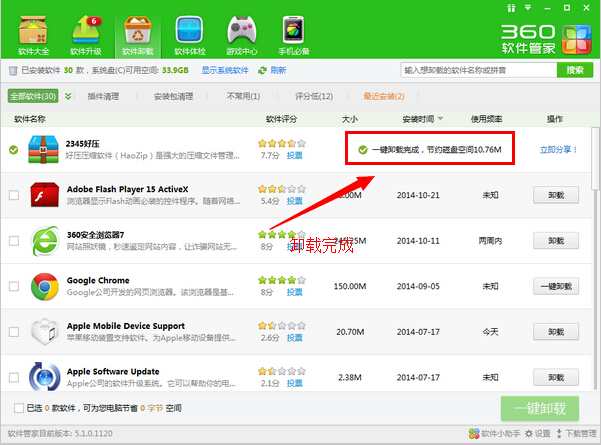The height and width of the screenshot is (445, 601).
Task: Click 显示系统软件 link
Action: click(x=225, y=71)
